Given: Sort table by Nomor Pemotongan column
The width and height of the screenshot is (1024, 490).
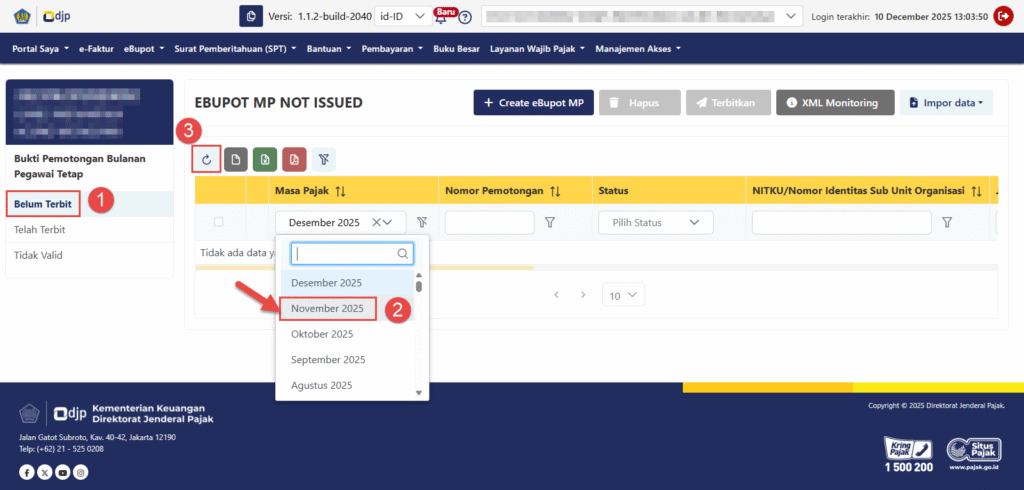Looking at the screenshot, I should point(555,190).
